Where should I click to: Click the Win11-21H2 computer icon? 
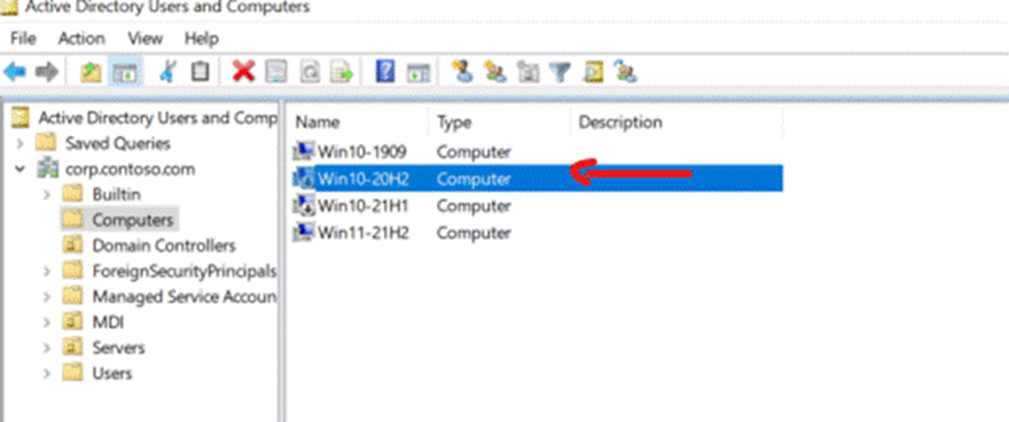click(303, 233)
